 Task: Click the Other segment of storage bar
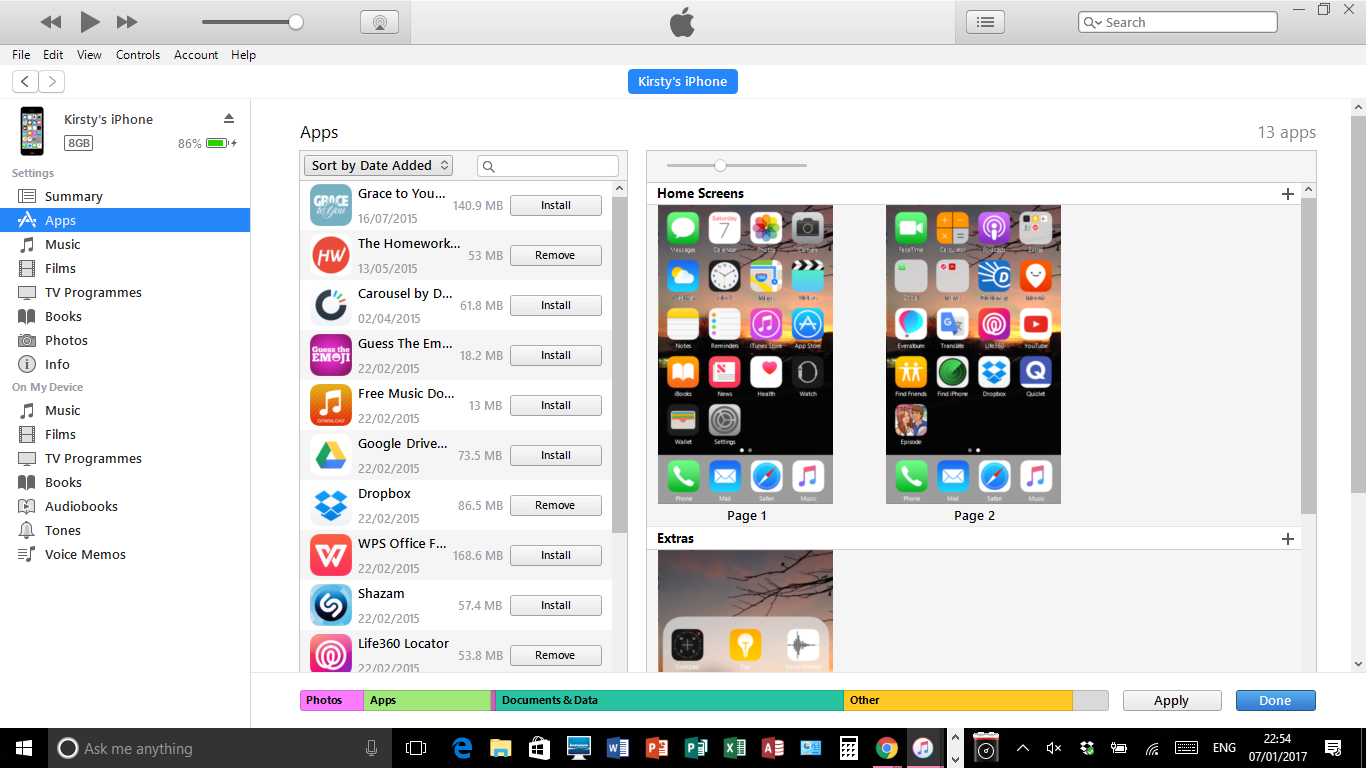pos(958,701)
